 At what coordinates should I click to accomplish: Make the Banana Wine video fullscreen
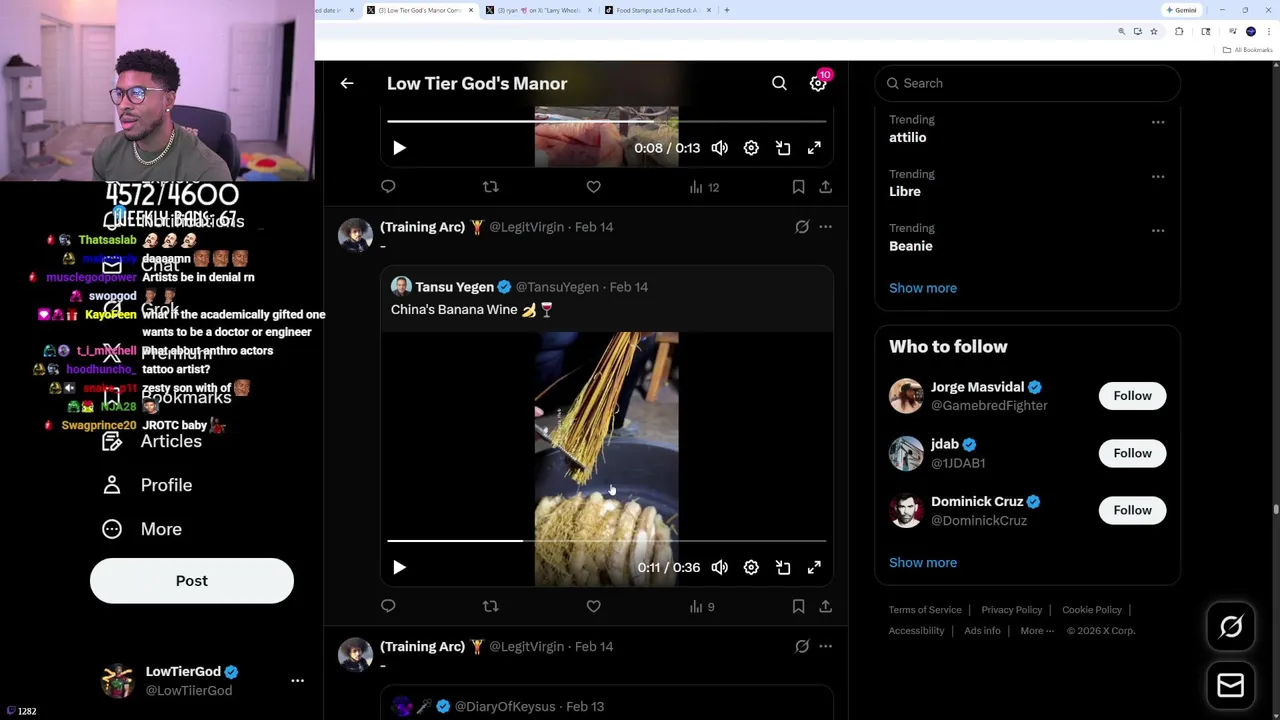click(x=814, y=567)
